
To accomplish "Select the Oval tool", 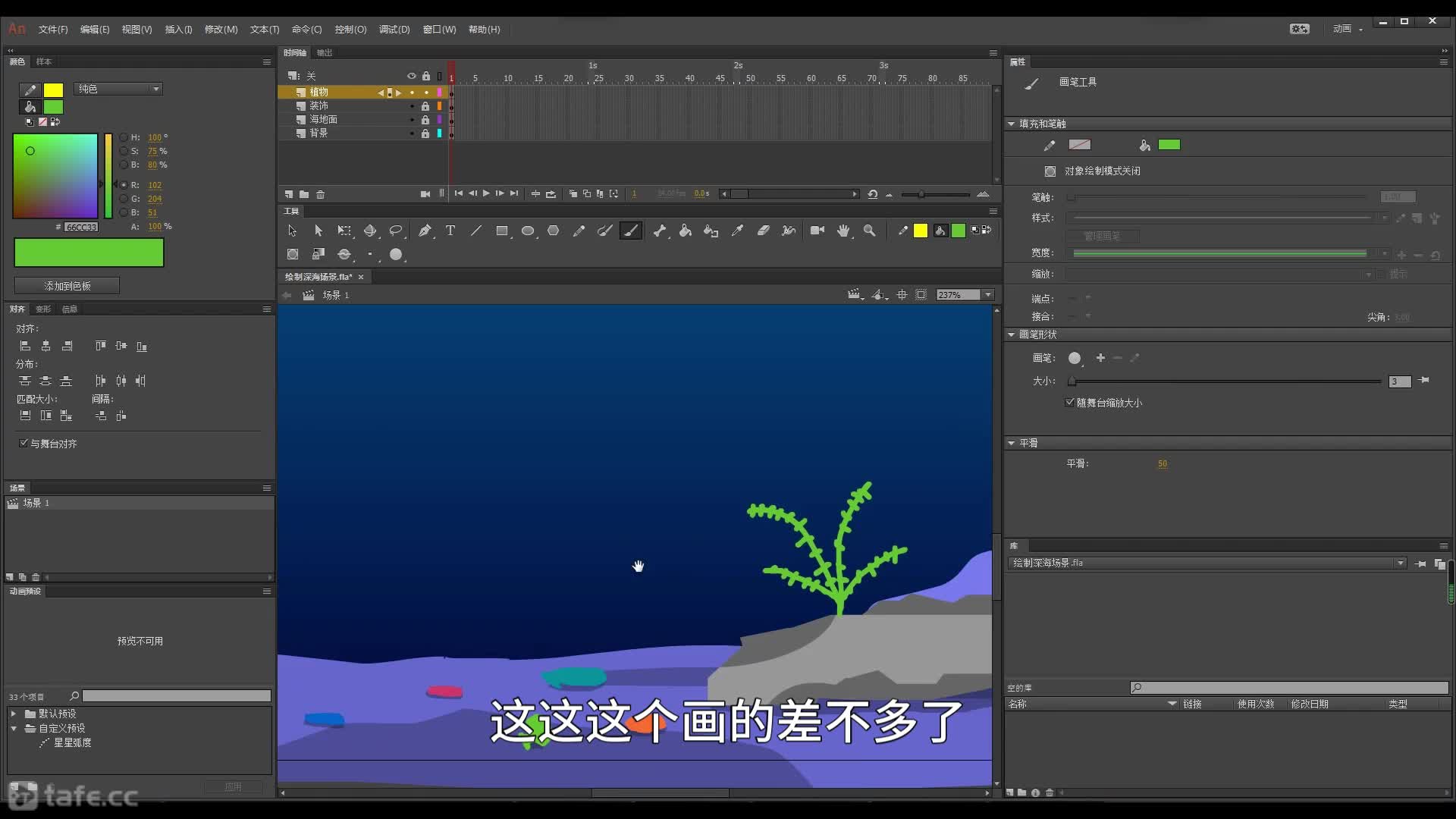I will point(528,231).
